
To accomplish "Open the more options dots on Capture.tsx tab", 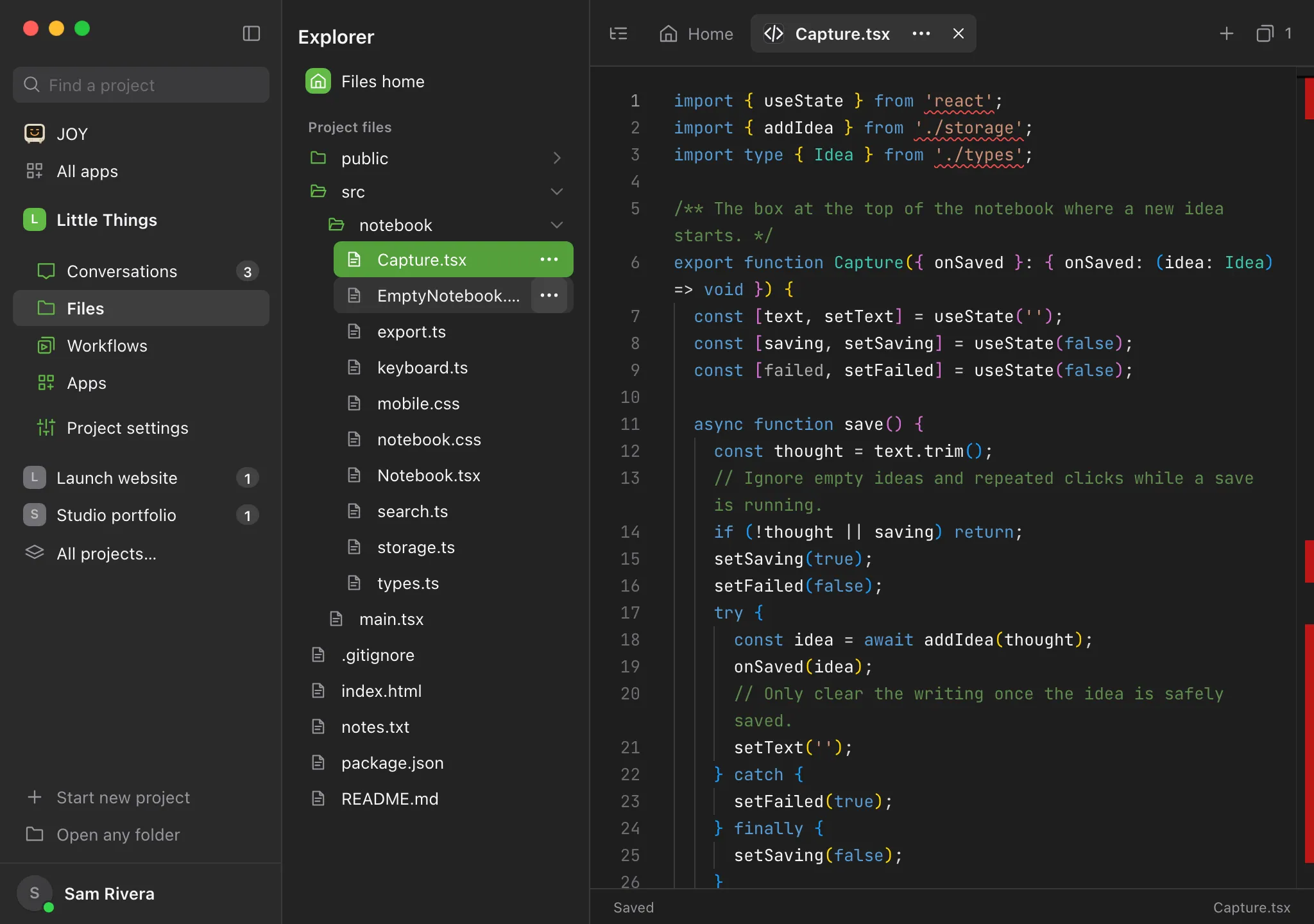I will (x=921, y=33).
